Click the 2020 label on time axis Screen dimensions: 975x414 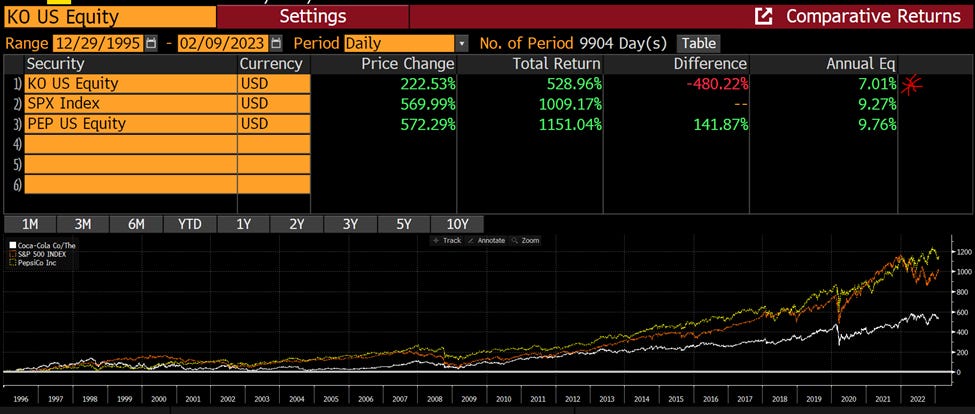click(x=849, y=400)
